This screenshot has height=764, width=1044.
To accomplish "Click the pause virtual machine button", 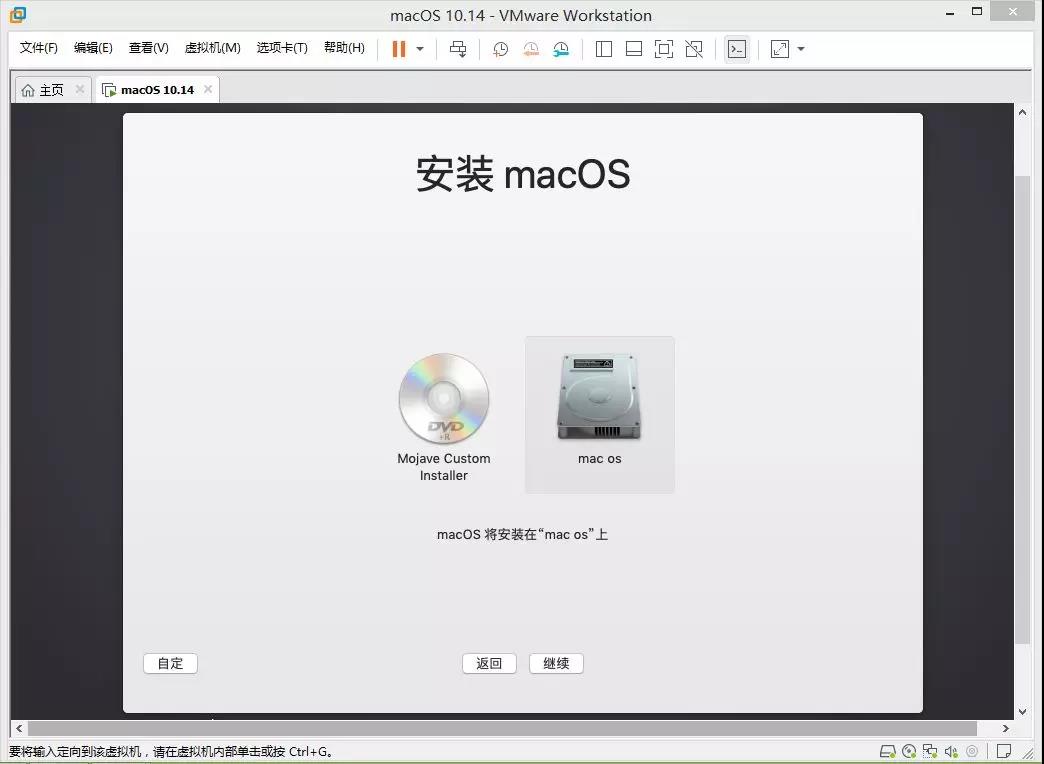I will (x=398, y=49).
